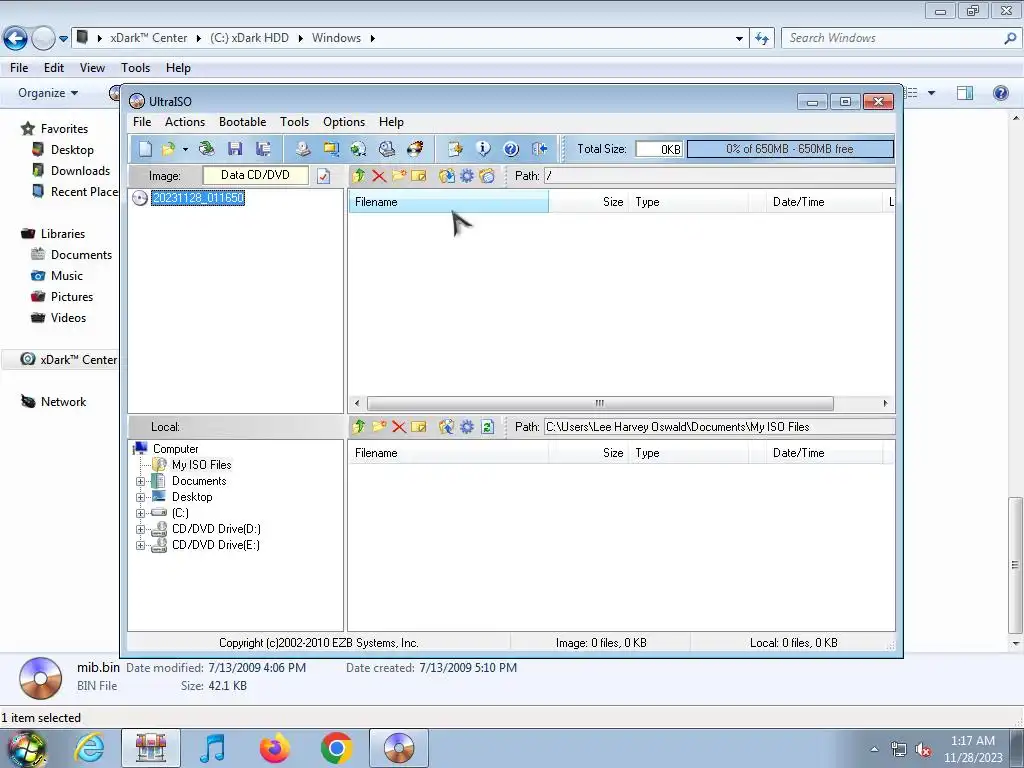Screen dimensions: 1024x768
Task: Click the horizontal scrollbar thumb in image file list
Action: (600, 403)
